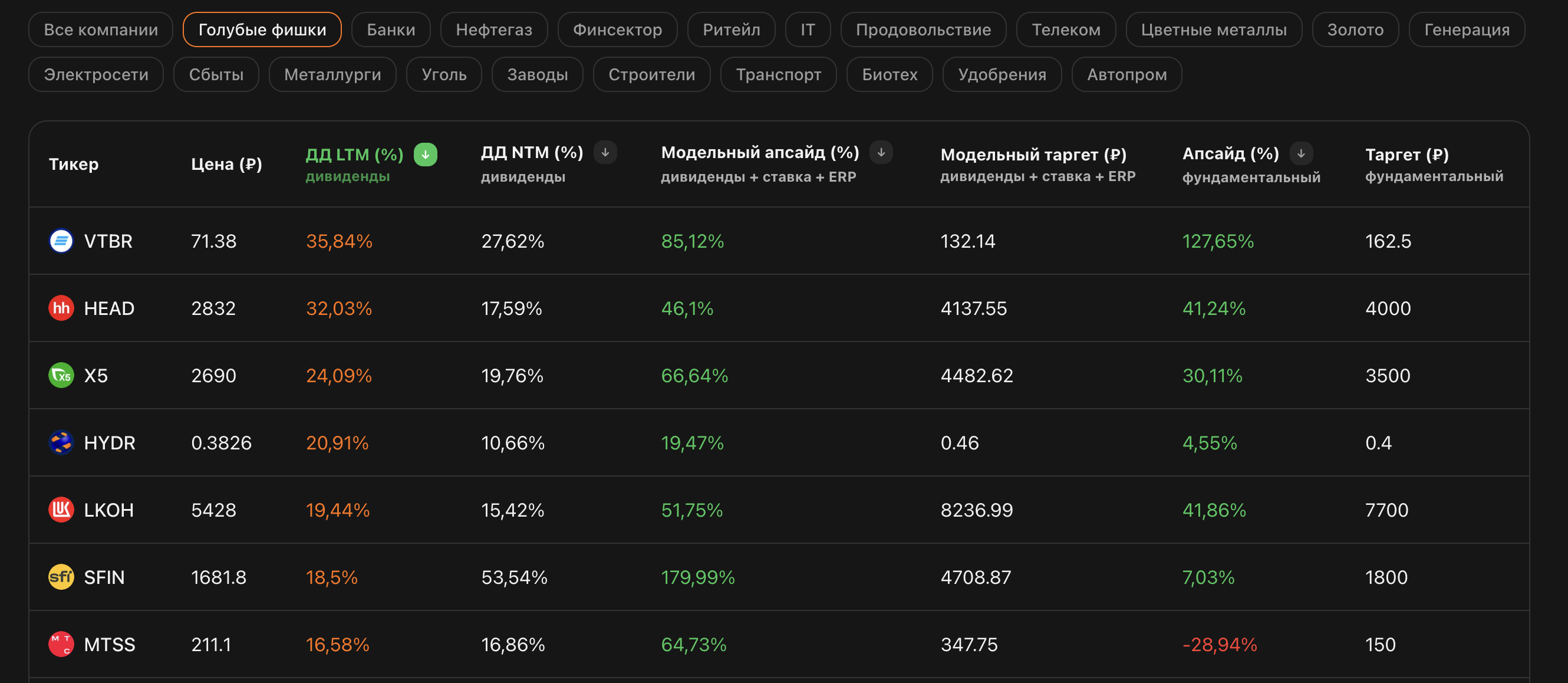Screen dimensions: 1568x683
Task: Click the RusHydro logo next to HYDR
Action: [61, 443]
